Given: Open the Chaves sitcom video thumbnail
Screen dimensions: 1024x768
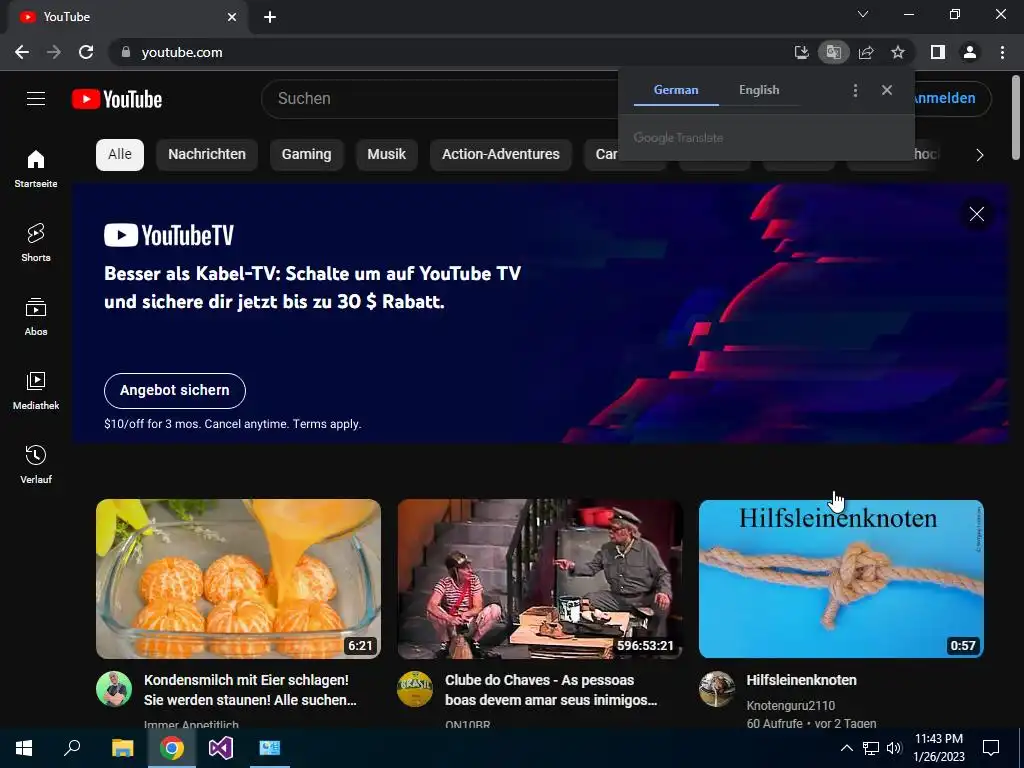Looking at the screenshot, I should (x=540, y=579).
